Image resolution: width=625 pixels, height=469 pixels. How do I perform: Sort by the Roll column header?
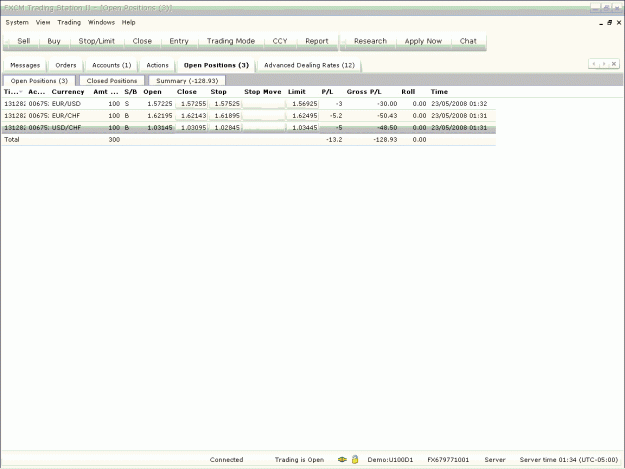pos(408,92)
